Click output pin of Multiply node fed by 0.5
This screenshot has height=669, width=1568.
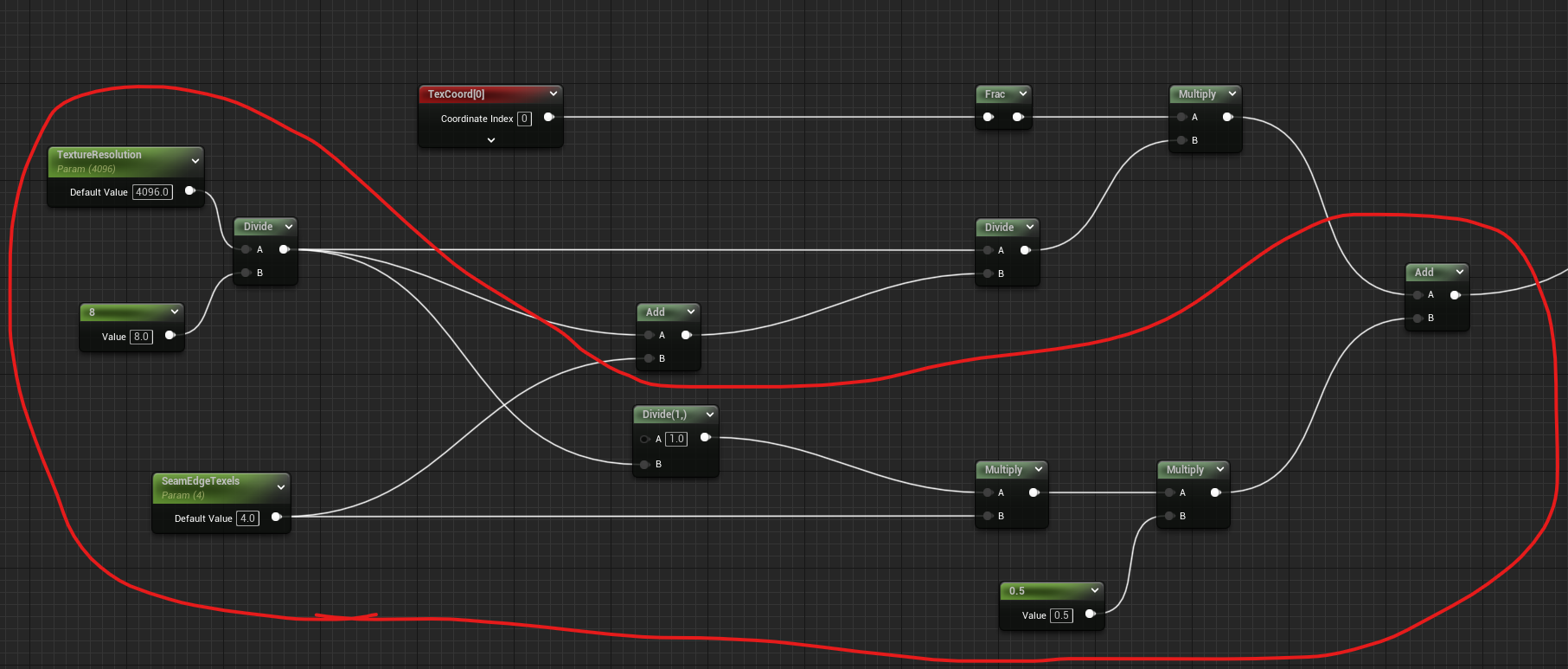point(1216,492)
